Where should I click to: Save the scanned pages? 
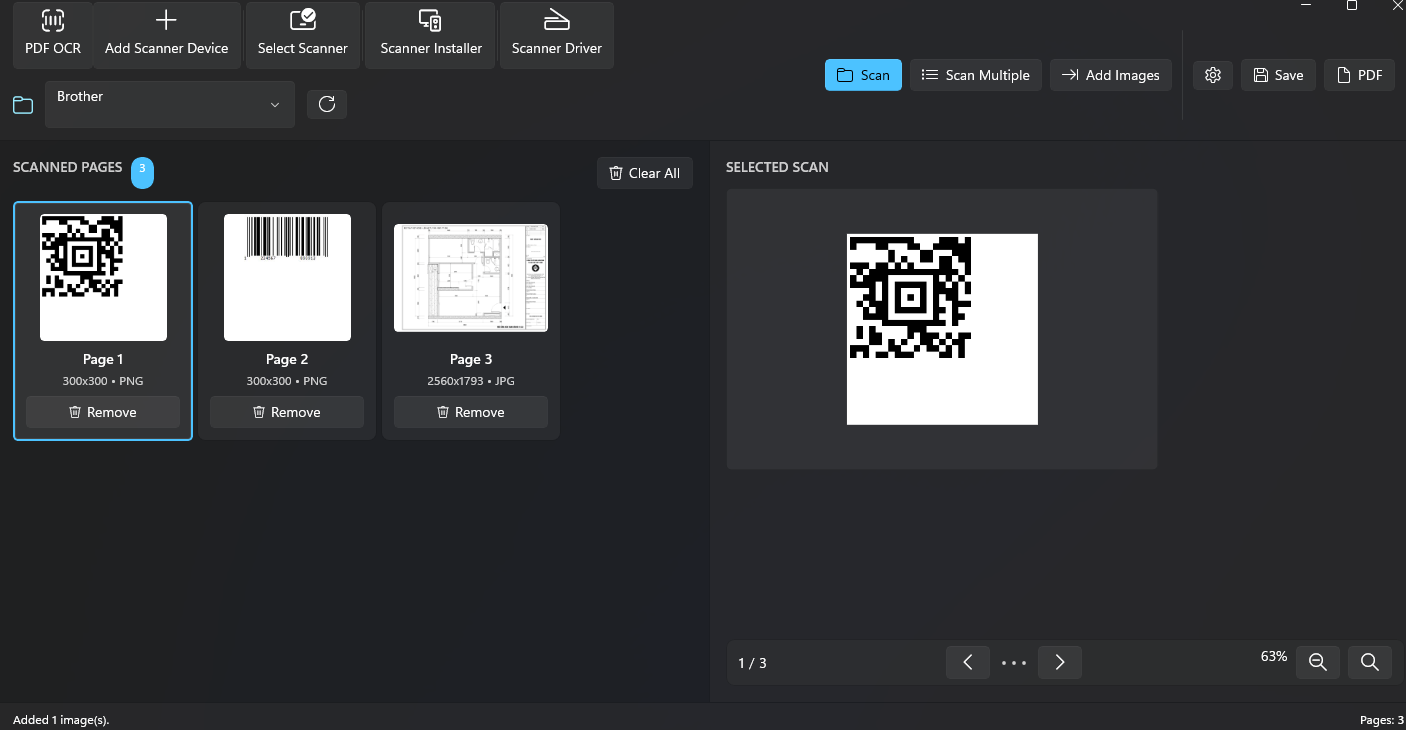coord(1278,74)
